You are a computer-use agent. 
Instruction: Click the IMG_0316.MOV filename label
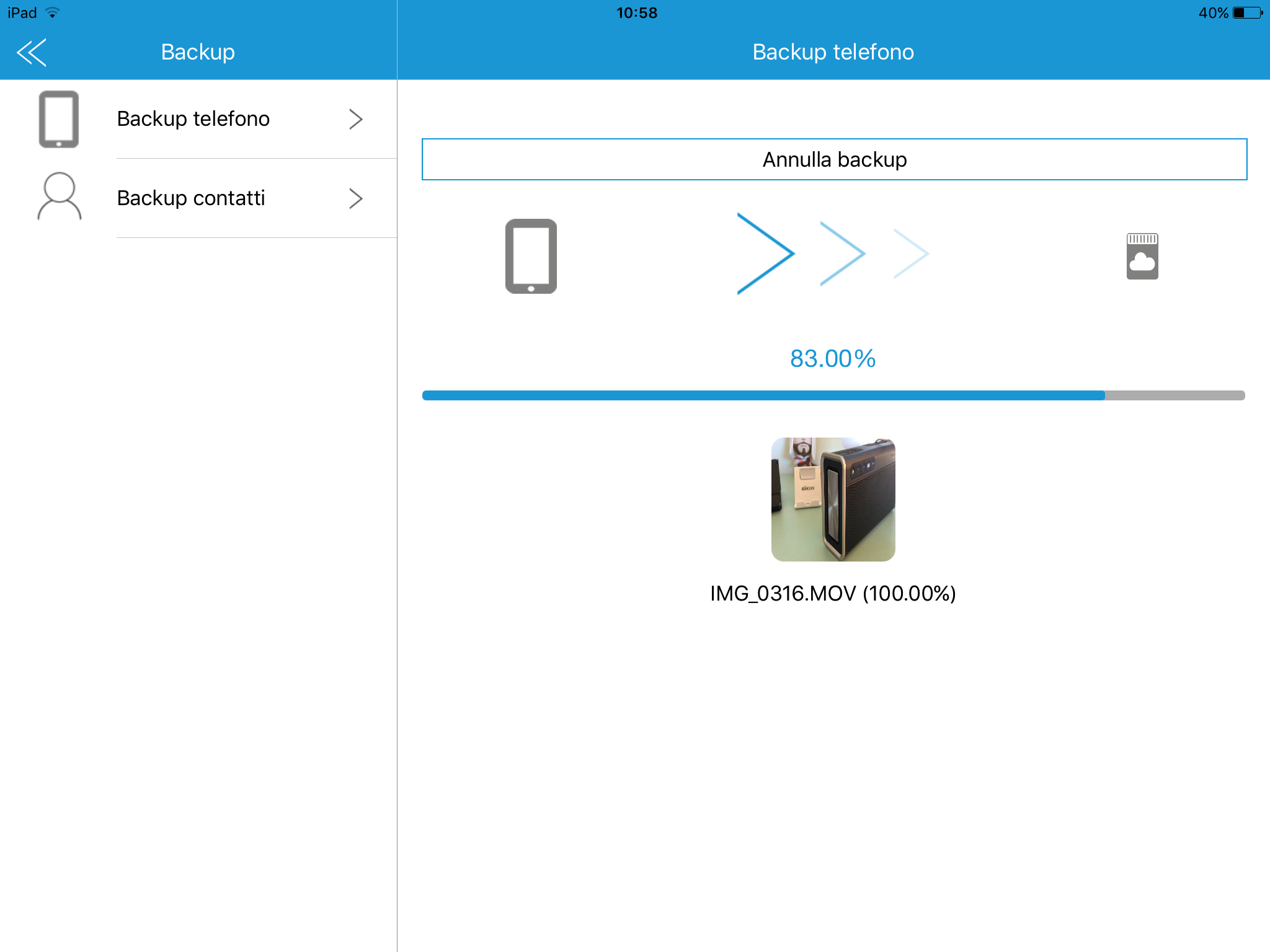833,594
